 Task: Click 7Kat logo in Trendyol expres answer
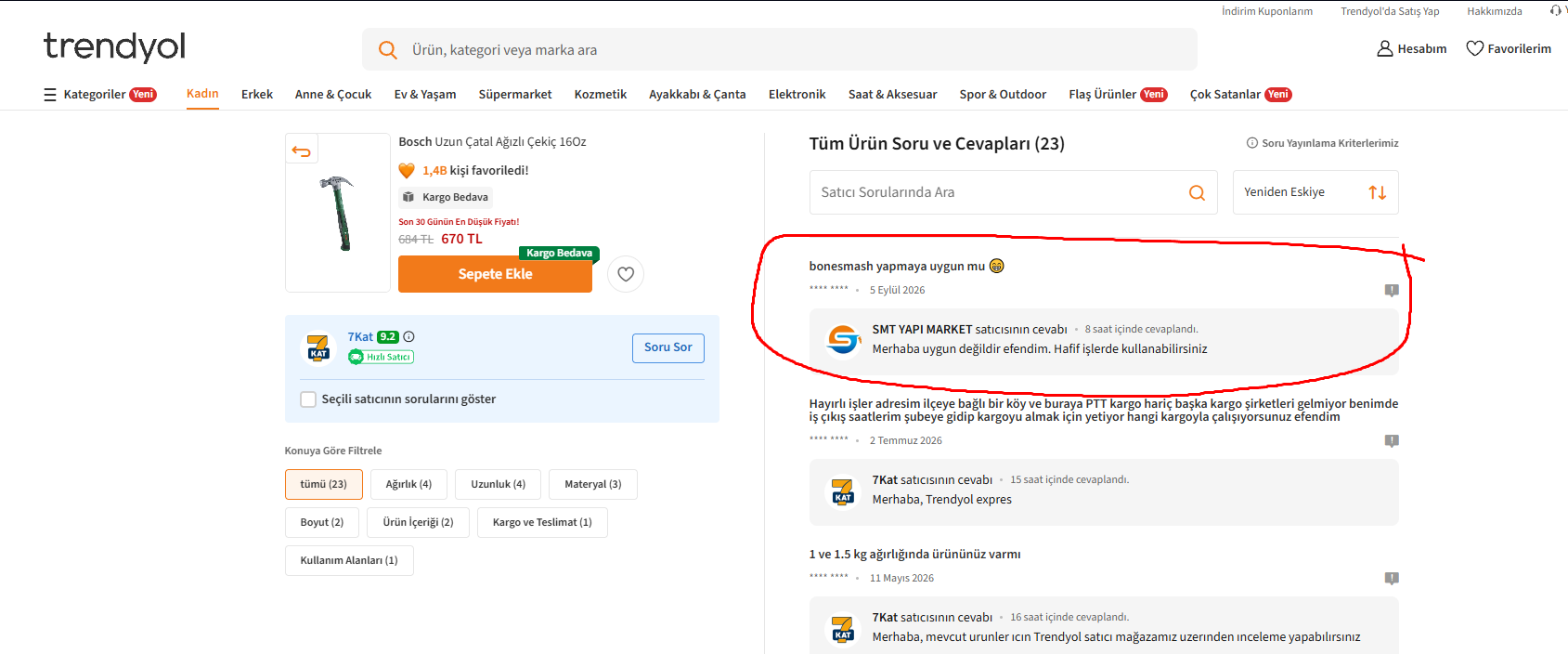(843, 490)
